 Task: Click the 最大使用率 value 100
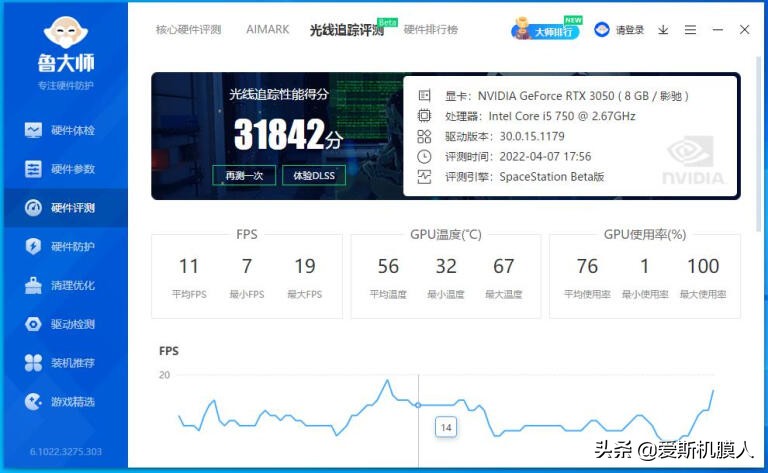[x=703, y=266]
